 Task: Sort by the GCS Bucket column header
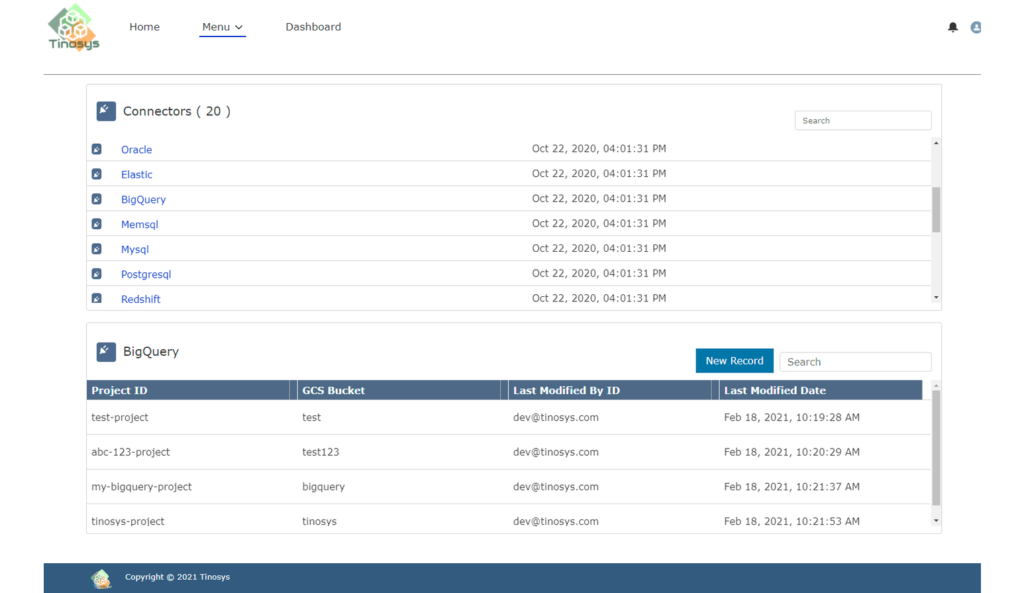333,390
